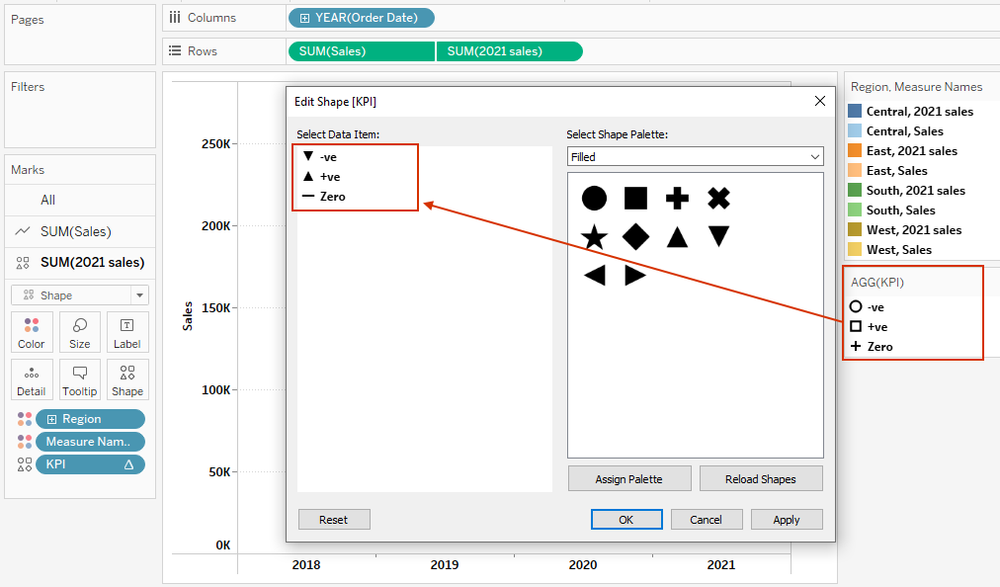Image resolution: width=1000 pixels, height=587 pixels.
Task: Select the Color mark property
Action: (31, 331)
